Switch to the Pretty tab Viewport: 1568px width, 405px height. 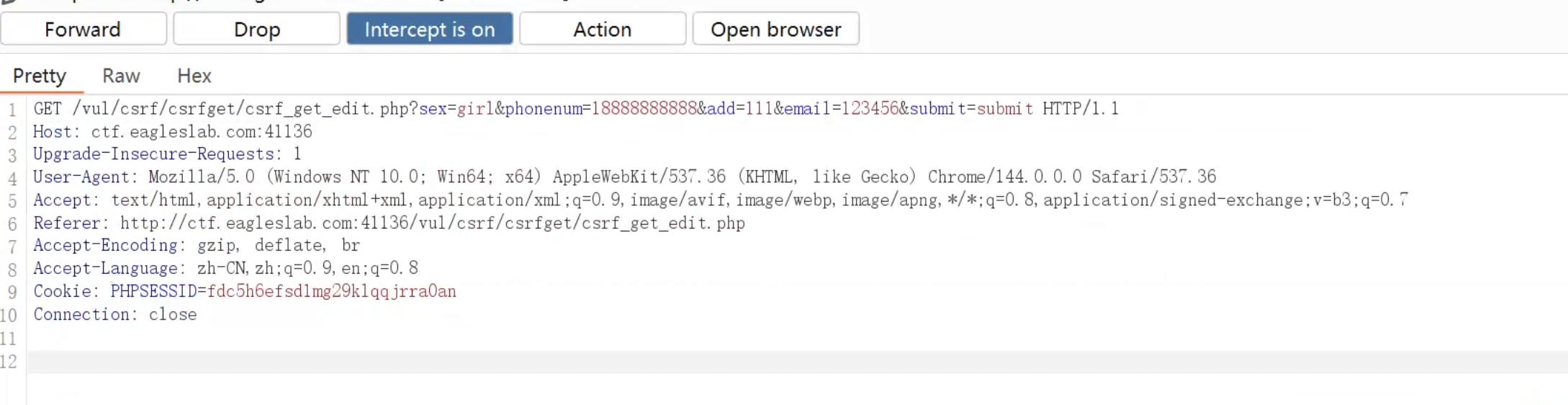tap(40, 76)
